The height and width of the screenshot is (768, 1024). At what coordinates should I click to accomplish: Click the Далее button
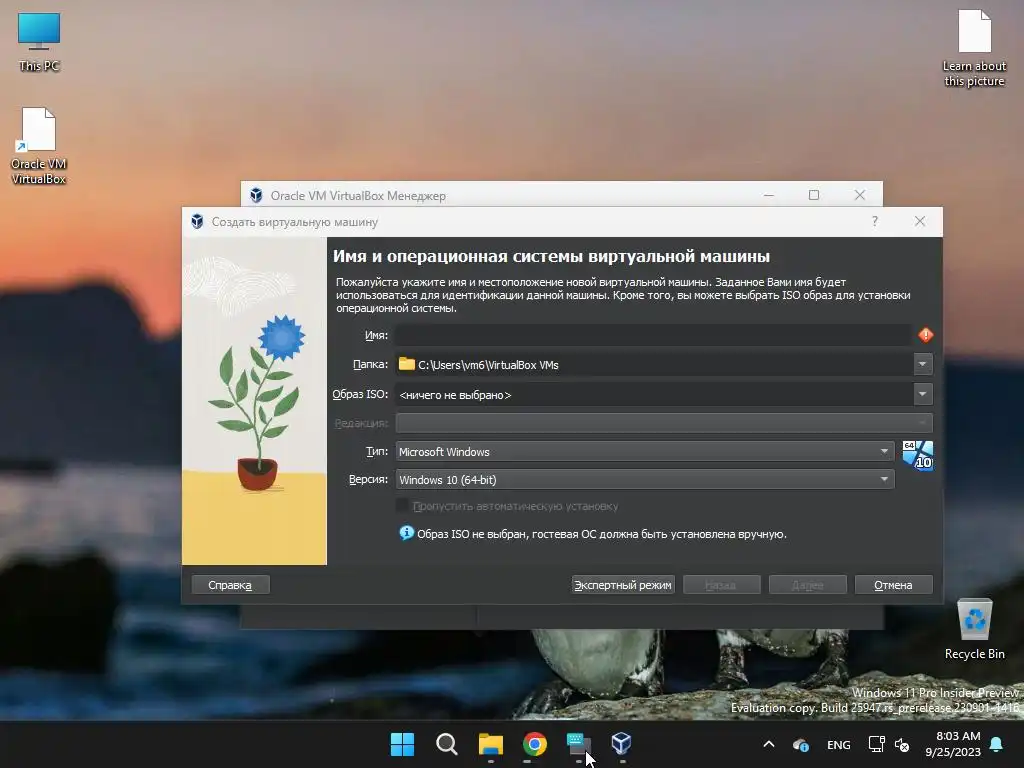pos(807,584)
